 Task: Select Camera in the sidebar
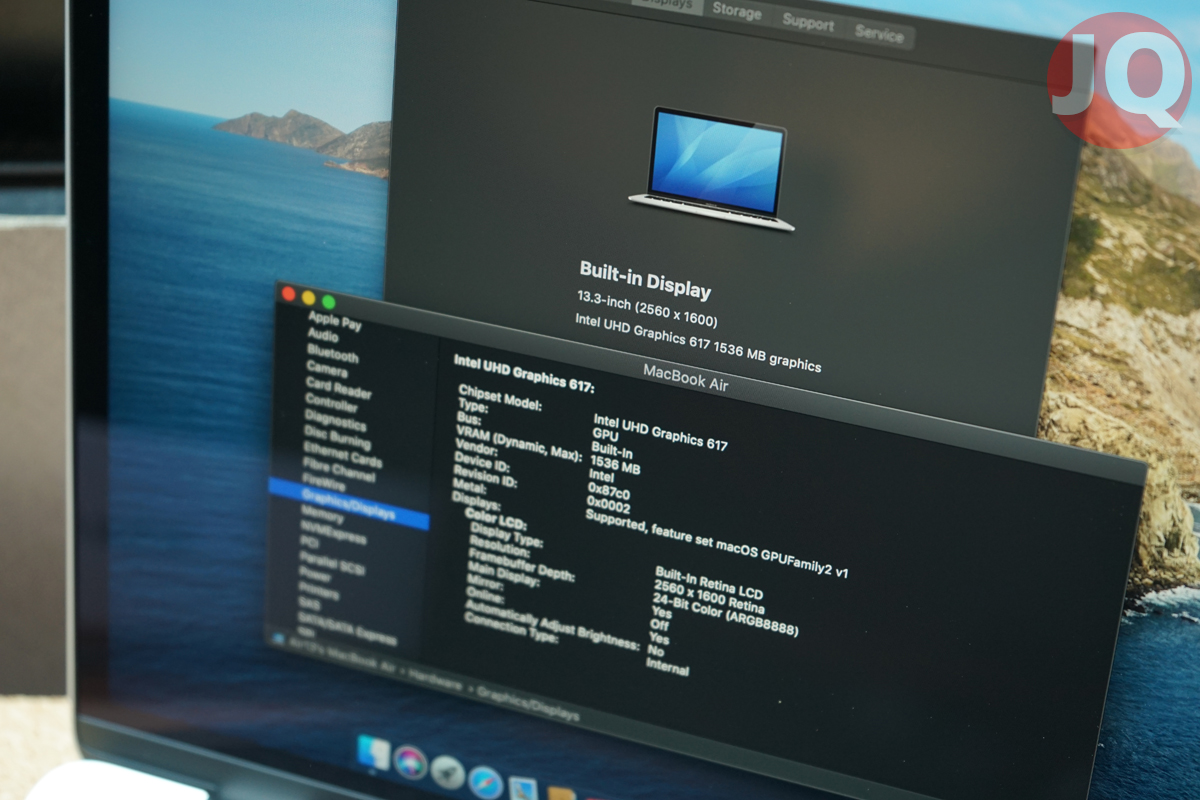[x=327, y=369]
